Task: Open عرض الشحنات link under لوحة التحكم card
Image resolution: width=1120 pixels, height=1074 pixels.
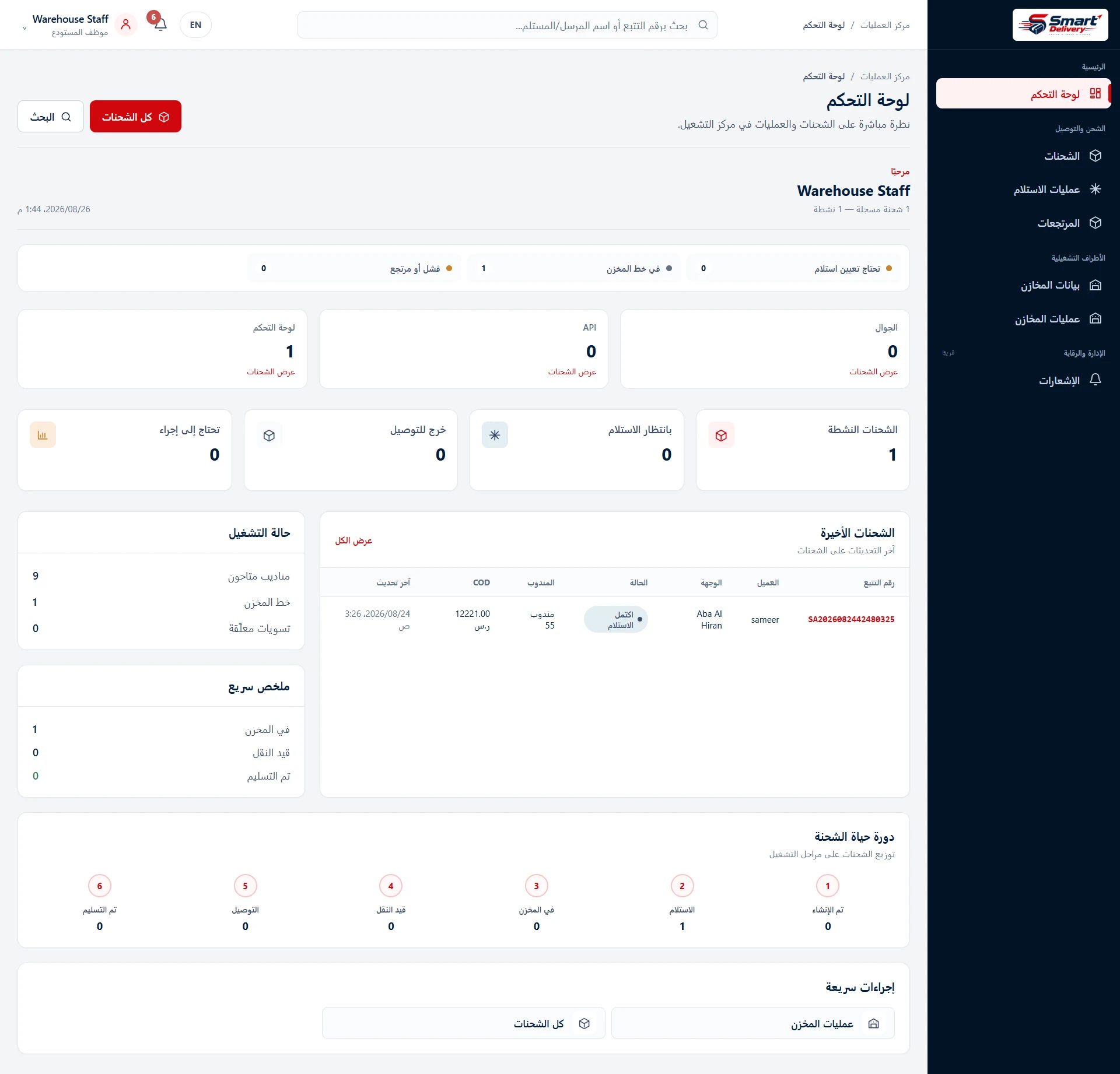Action: click(271, 371)
